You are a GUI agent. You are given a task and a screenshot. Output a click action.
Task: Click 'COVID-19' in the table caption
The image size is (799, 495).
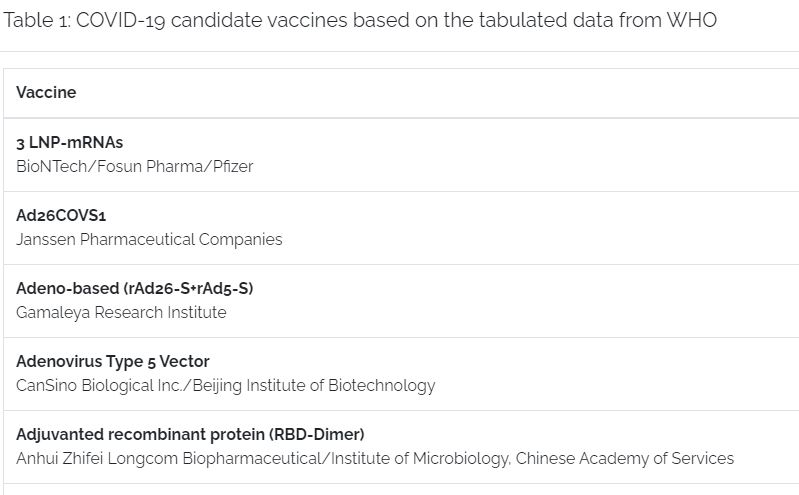click(x=121, y=20)
